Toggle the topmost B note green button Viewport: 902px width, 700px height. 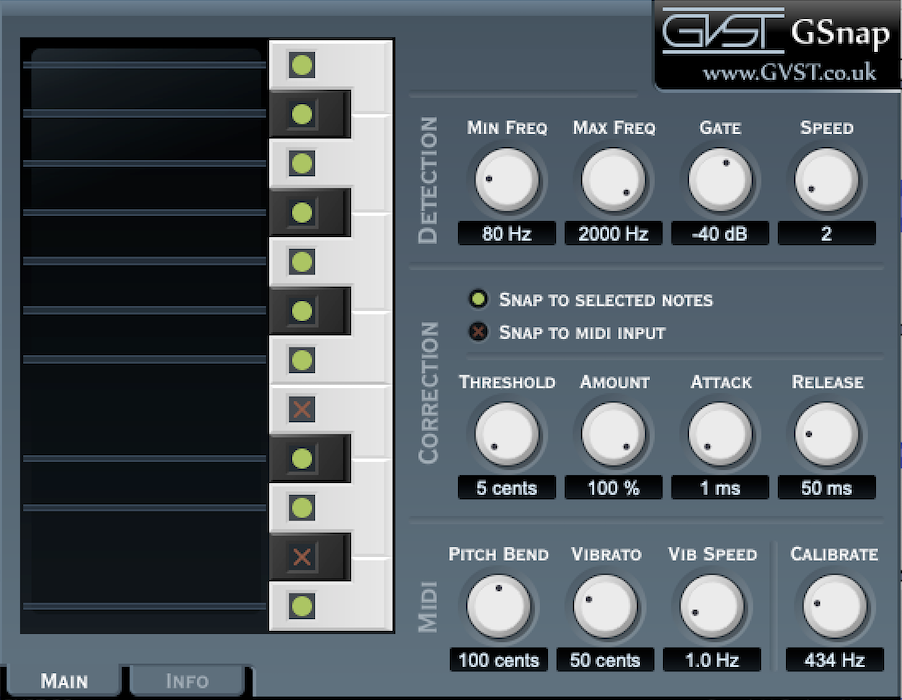303,64
